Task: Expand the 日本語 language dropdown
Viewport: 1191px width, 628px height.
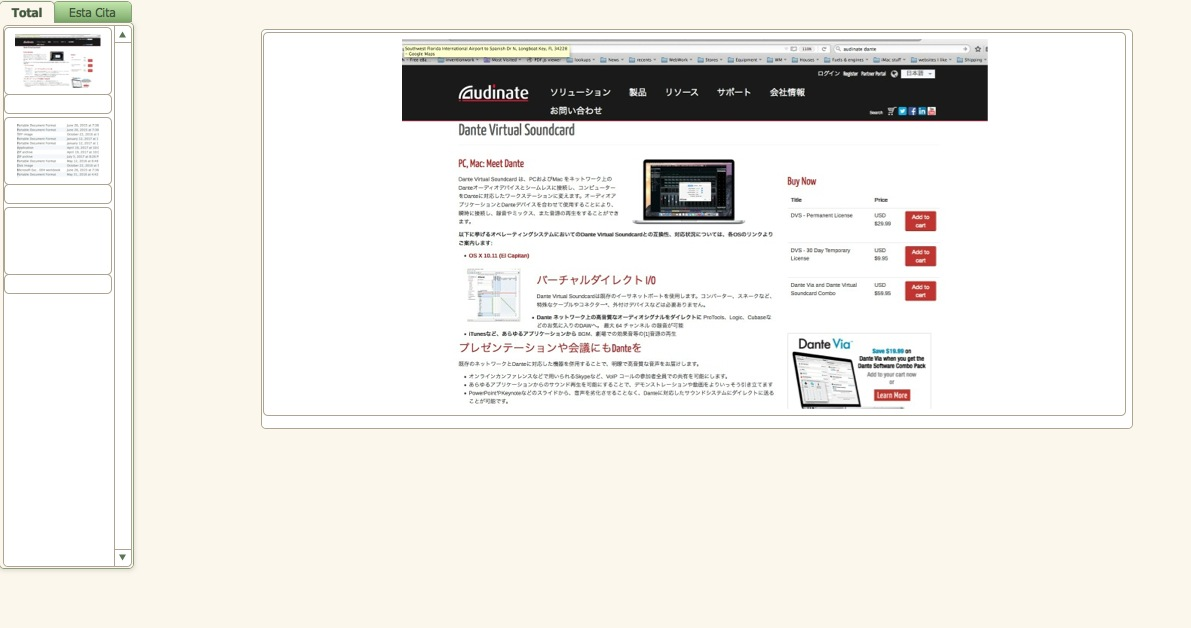Action: [x=918, y=74]
